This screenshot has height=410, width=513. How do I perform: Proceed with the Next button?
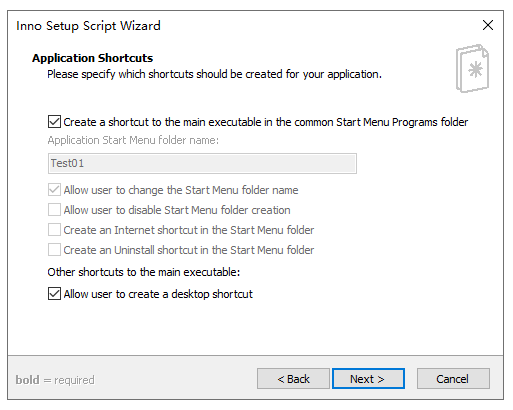[x=368, y=379]
